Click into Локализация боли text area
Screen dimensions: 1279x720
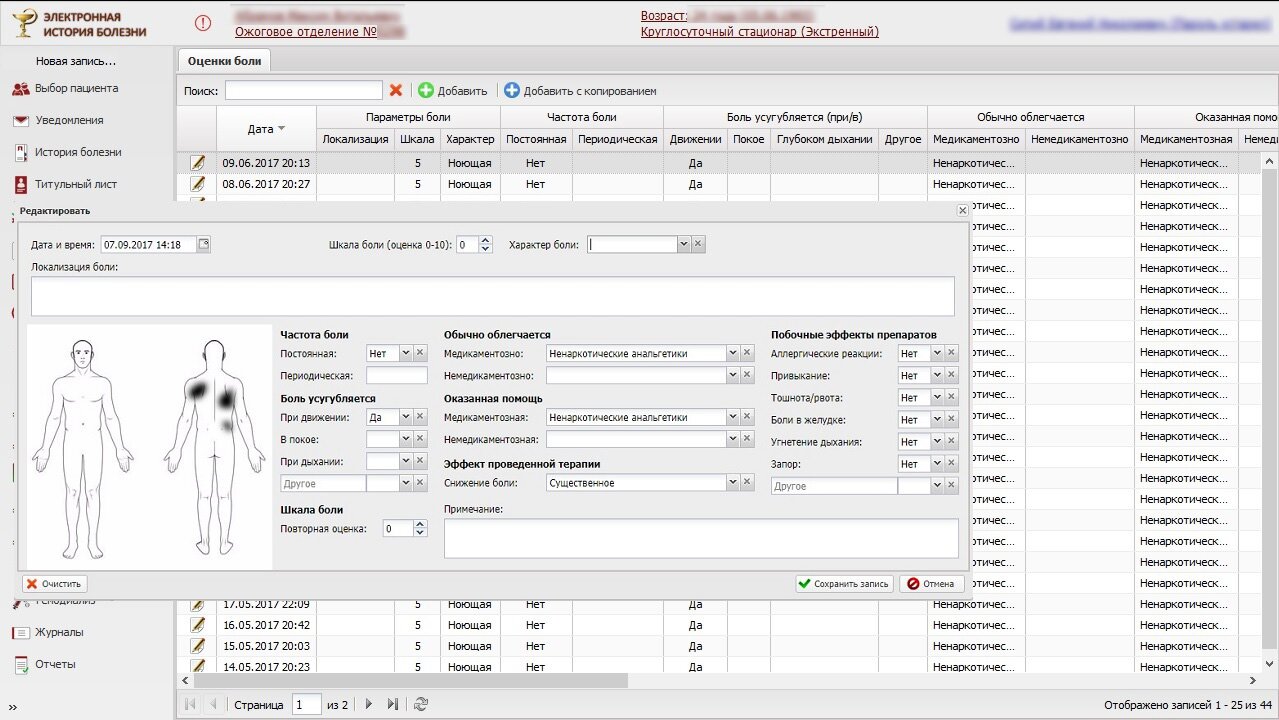pos(492,297)
